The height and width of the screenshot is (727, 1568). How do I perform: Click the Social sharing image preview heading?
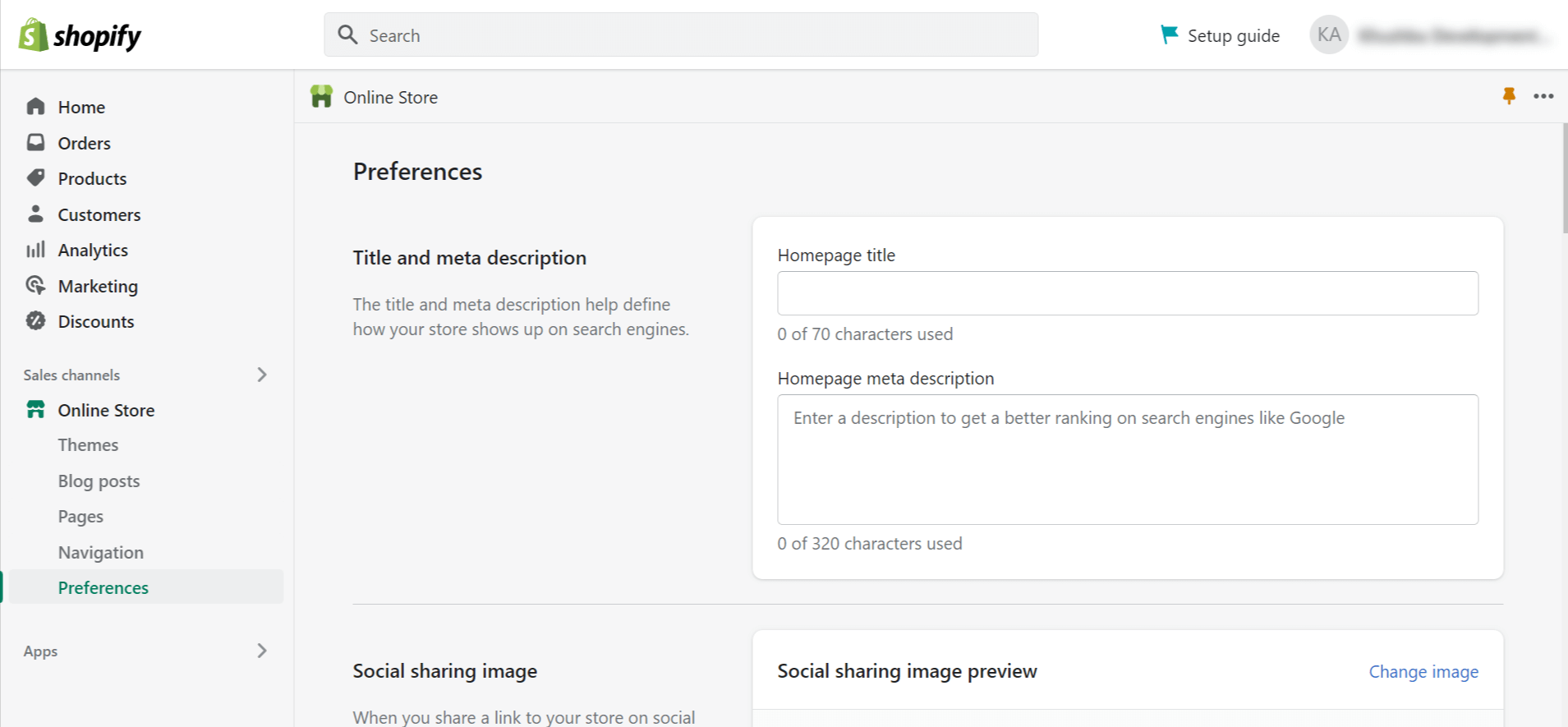907,670
